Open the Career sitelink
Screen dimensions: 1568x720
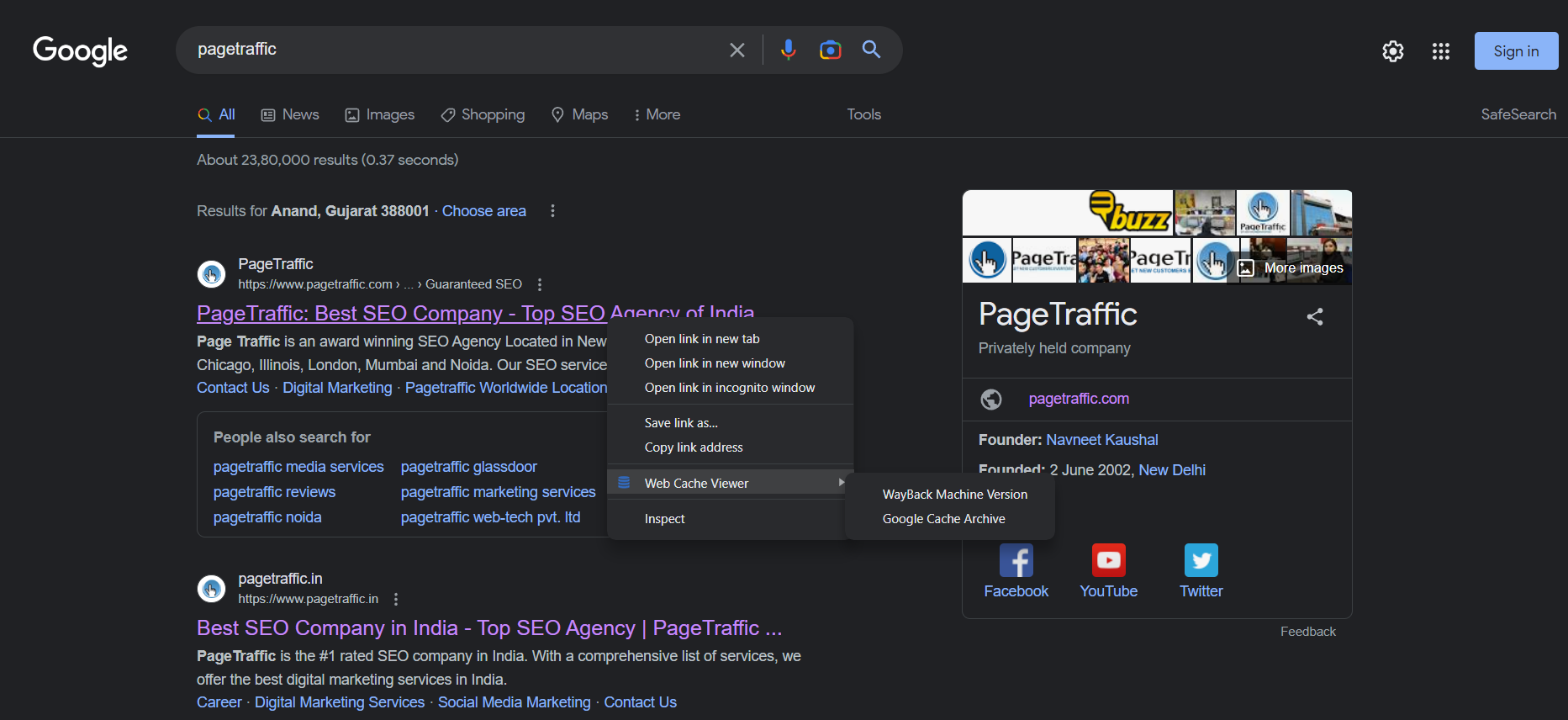pyautogui.click(x=219, y=702)
